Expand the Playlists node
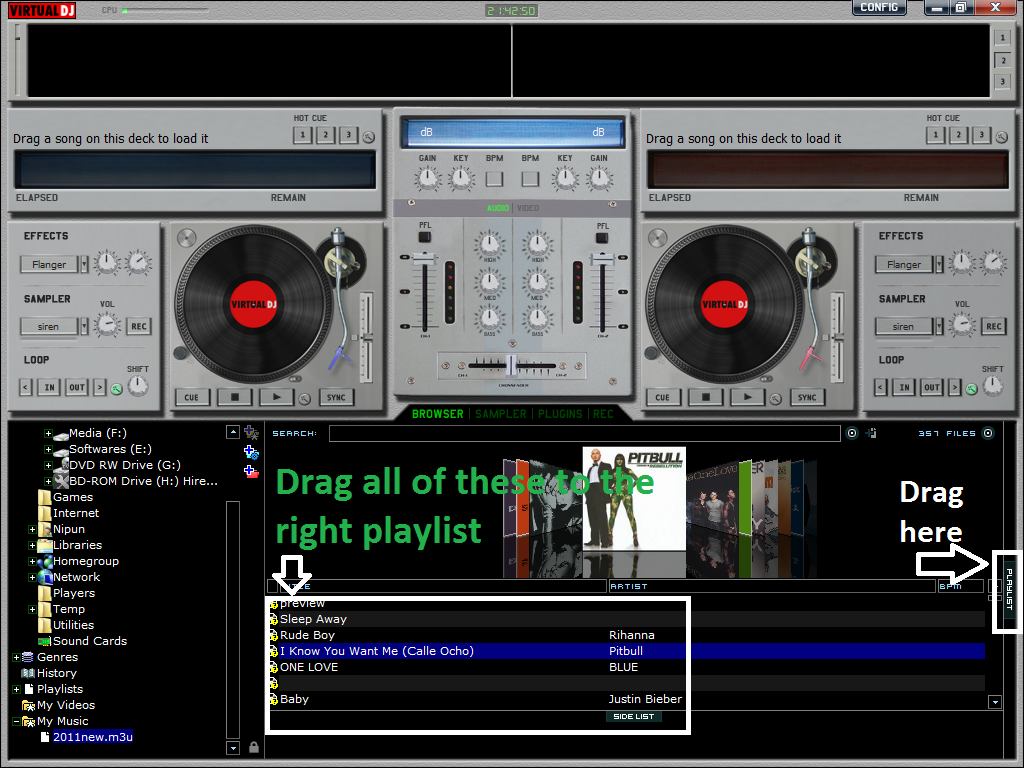The image size is (1024, 768). pos(16,690)
